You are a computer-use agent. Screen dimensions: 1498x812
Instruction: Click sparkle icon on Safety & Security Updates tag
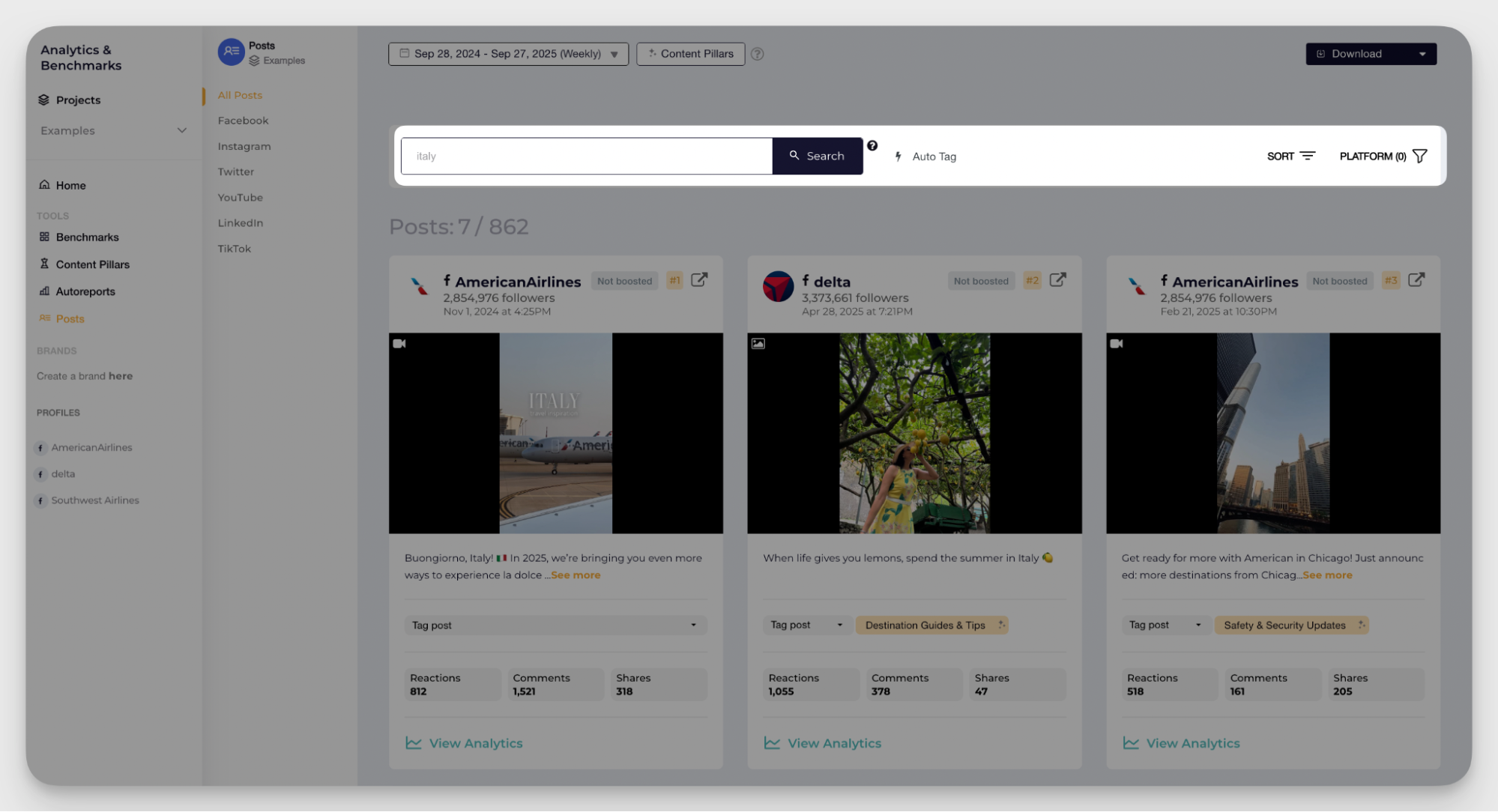1361,625
